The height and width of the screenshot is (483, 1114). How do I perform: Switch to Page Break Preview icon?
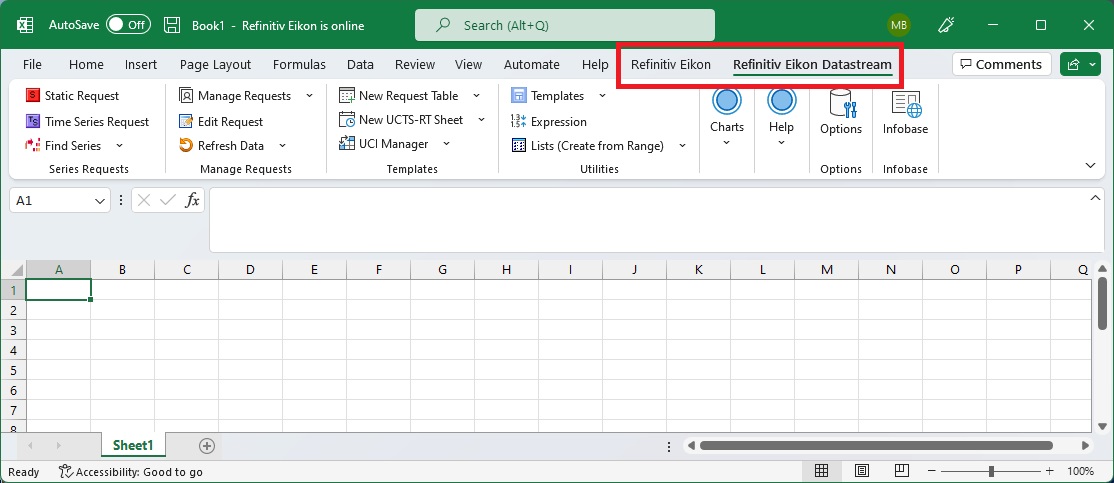902,471
